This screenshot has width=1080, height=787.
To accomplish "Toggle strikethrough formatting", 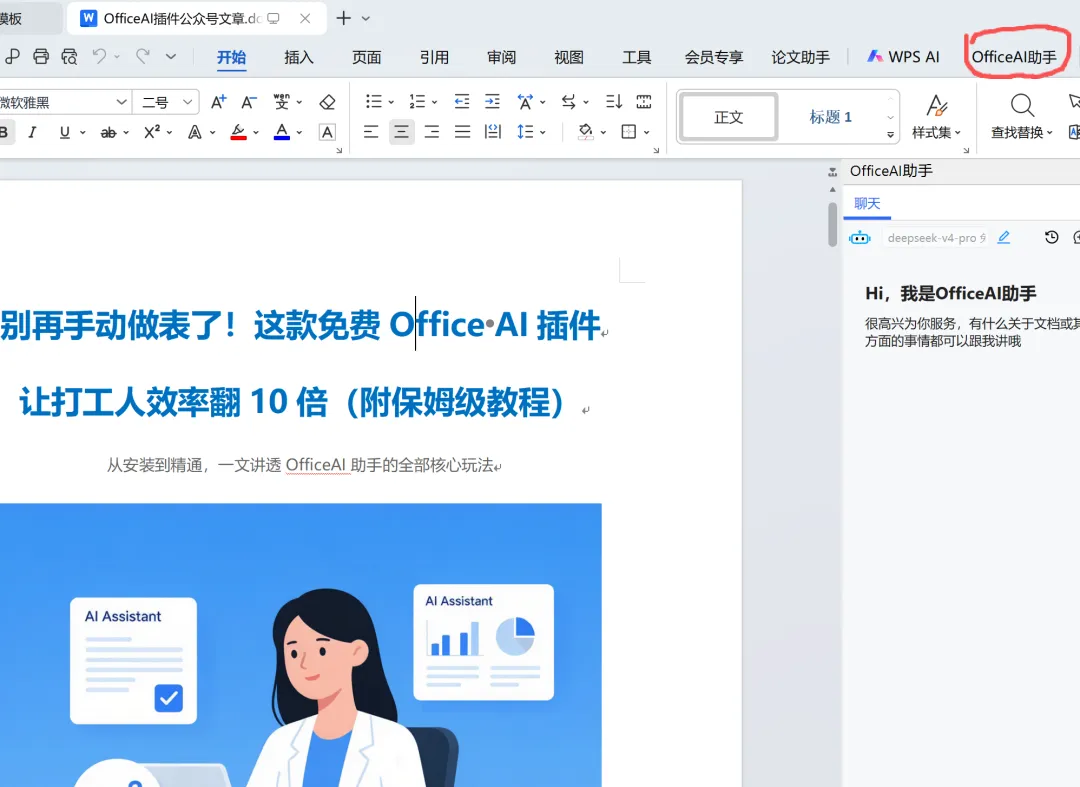I will (x=108, y=132).
